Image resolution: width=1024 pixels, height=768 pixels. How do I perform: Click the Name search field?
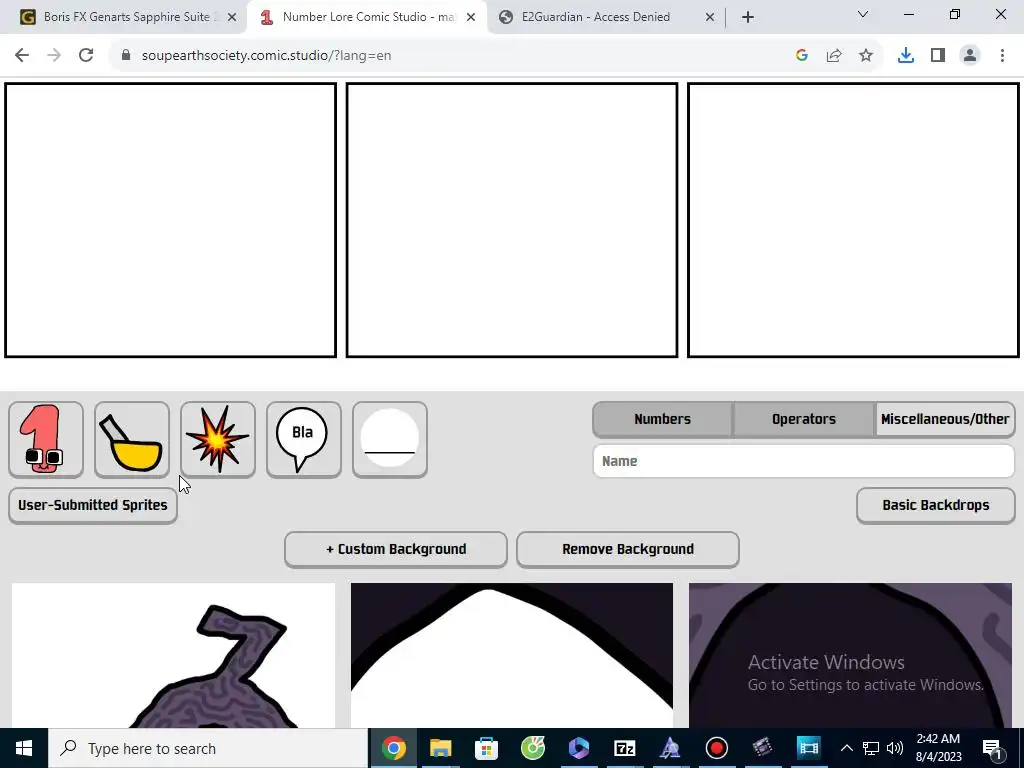pyautogui.click(x=804, y=461)
